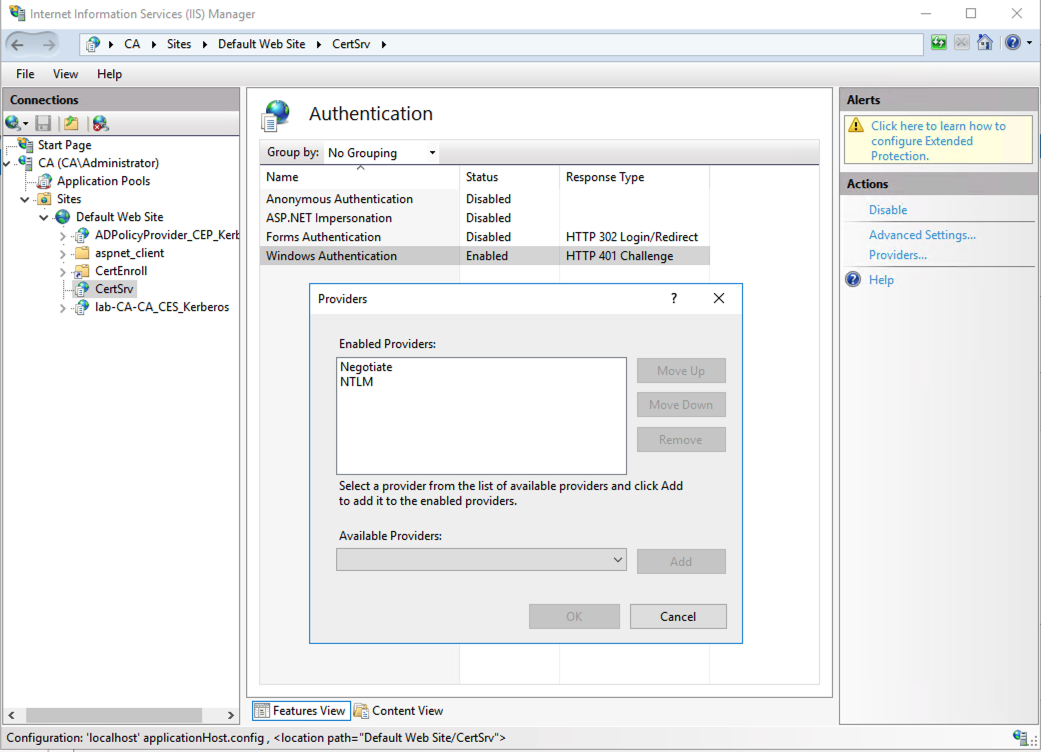The height and width of the screenshot is (752, 1041).
Task: Create a new connection with the globe icon
Action: tap(12, 123)
